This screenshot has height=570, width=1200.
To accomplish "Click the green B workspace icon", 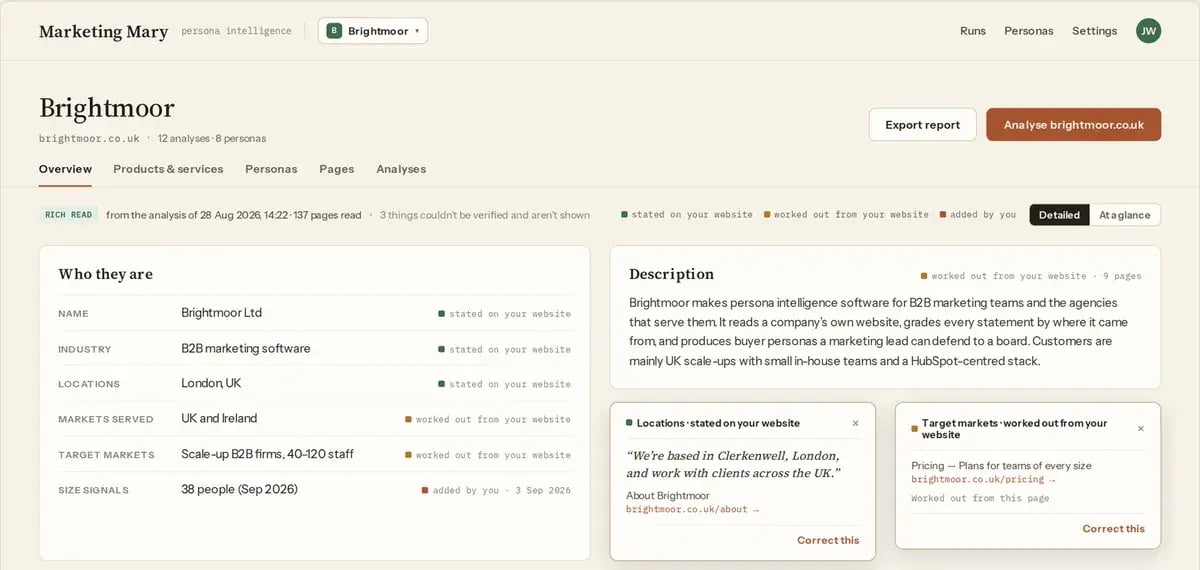I will (x=334, y=31).
